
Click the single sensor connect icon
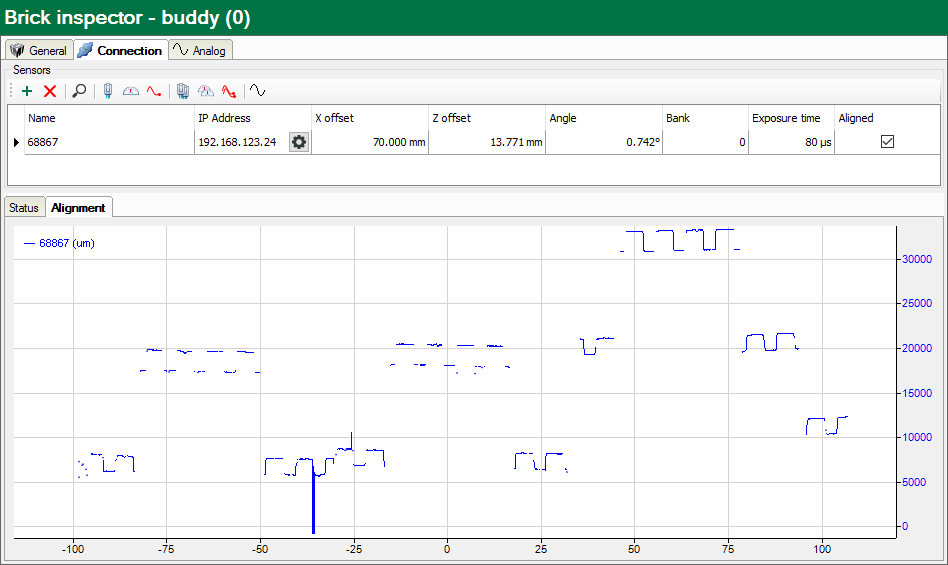point(108,91)
